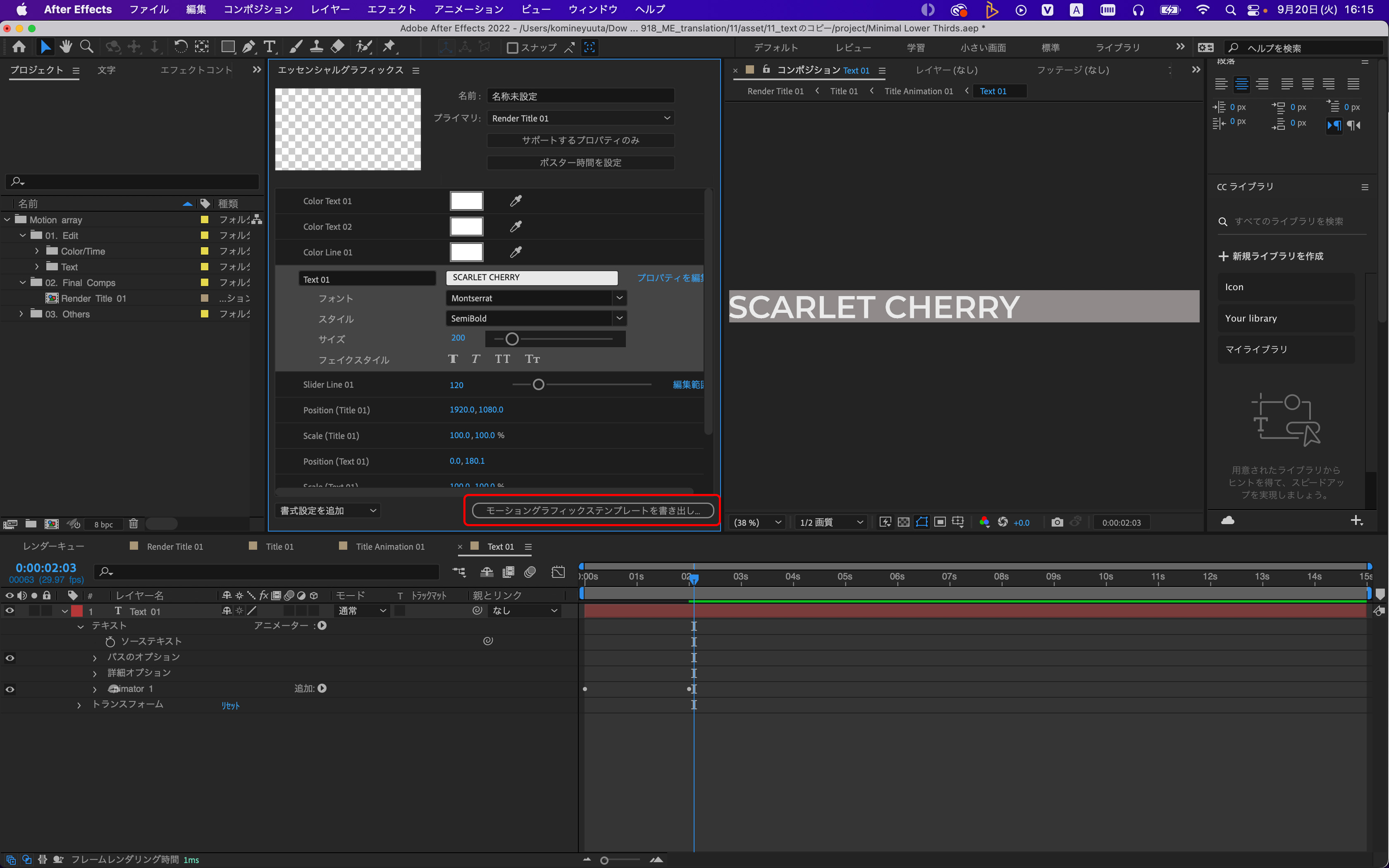Switch to Title Animation 01 timeline tab
The width and height of the screenshot is (1389, 868).
pyautogui.click(x=390, y=546)
